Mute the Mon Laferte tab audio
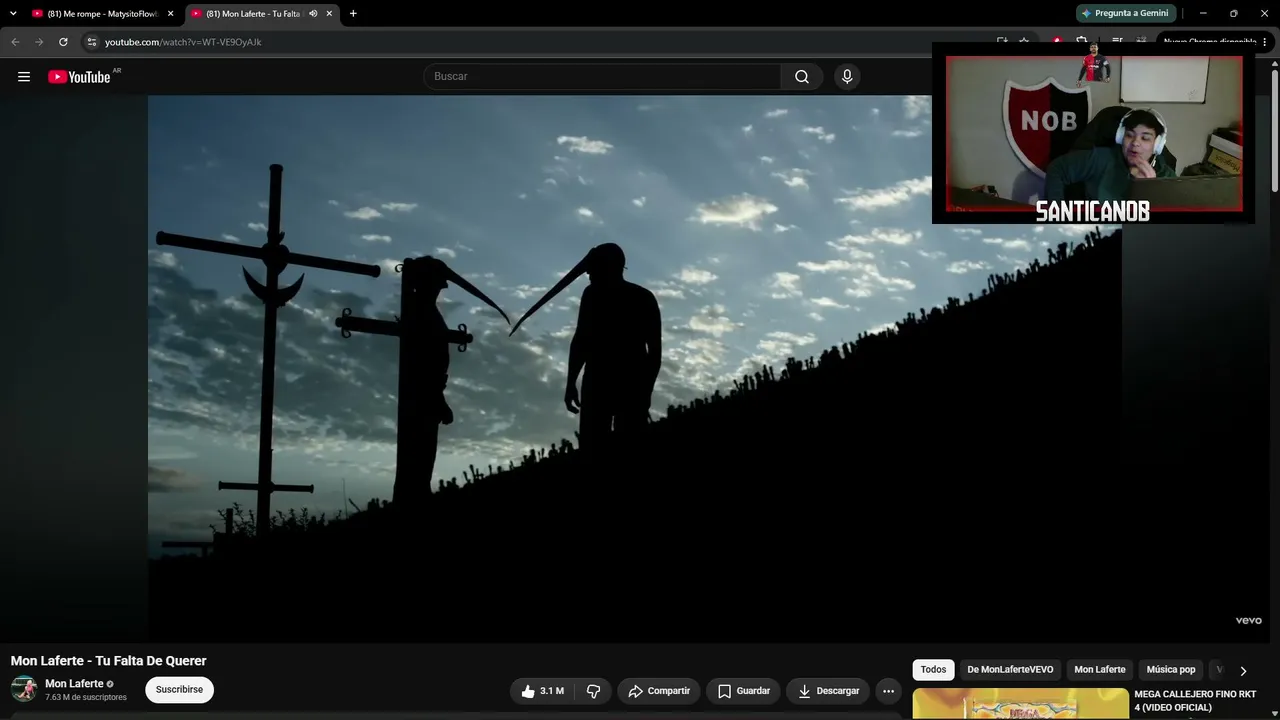Image resolution: width=1280 pixels, height=720 pixels. tap(313, 14)
